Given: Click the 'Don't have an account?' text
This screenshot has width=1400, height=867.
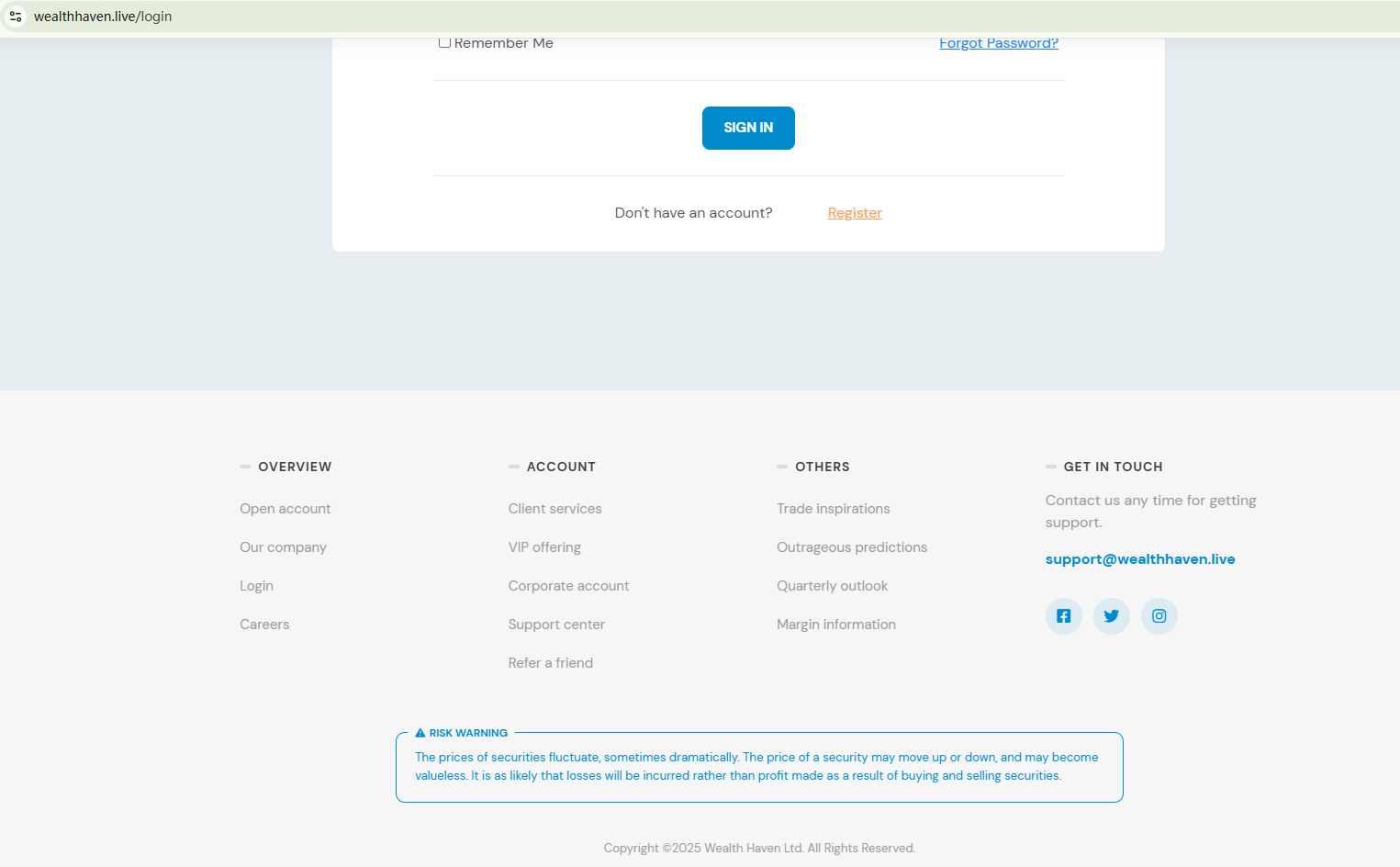Looking at the screenshot, I should 694,213.
